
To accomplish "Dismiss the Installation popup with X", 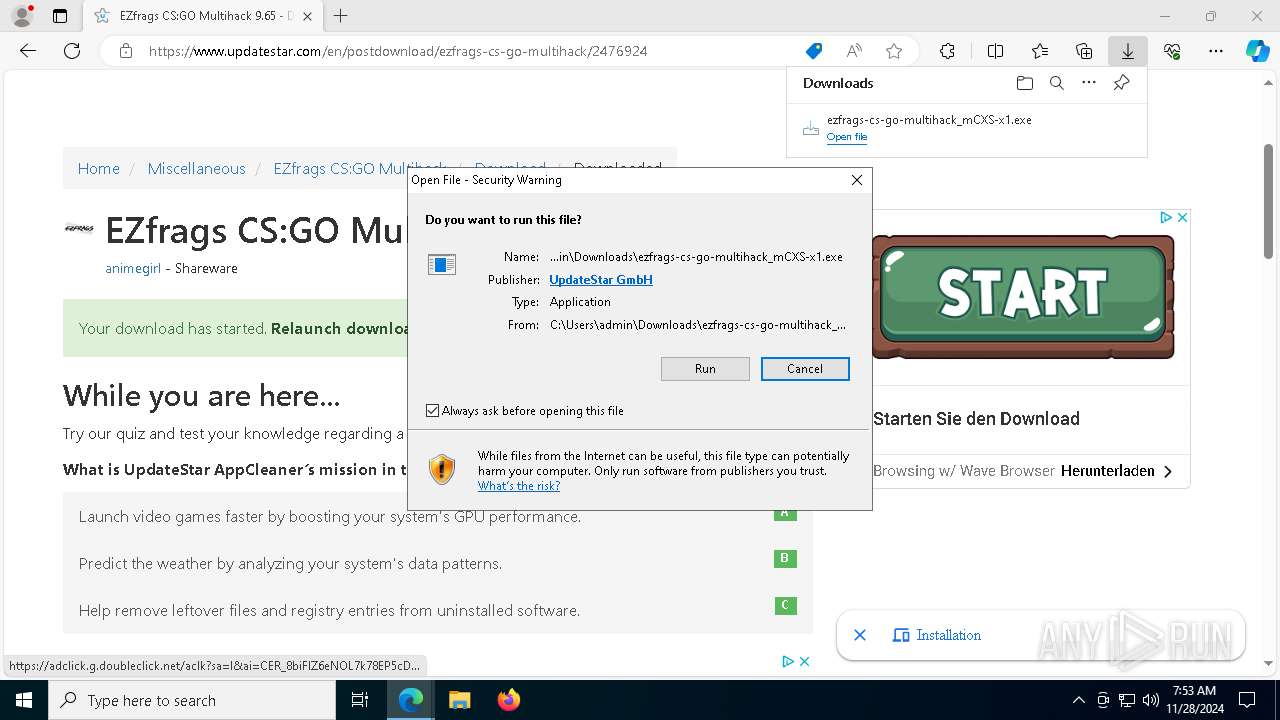I will click(x=860, y=635).
